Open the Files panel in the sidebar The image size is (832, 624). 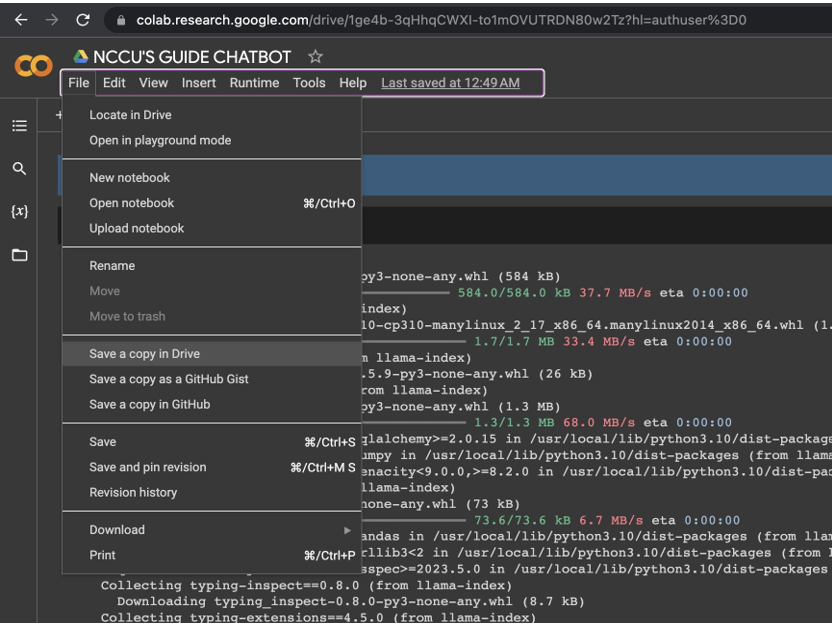click(x=18, y=255)
